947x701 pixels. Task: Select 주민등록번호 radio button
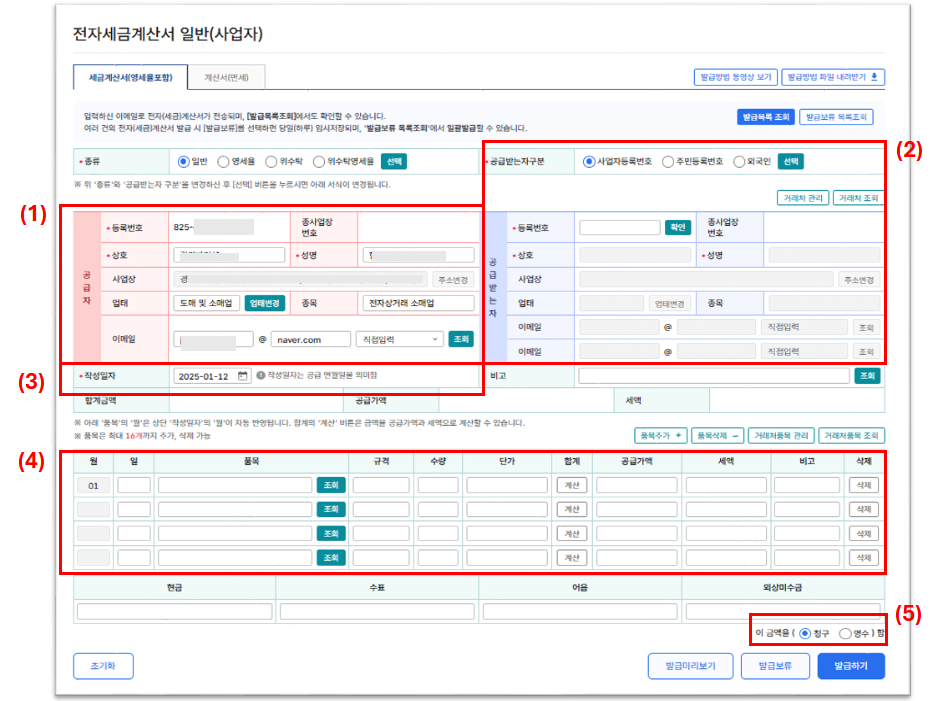click(x=667, y=162)
